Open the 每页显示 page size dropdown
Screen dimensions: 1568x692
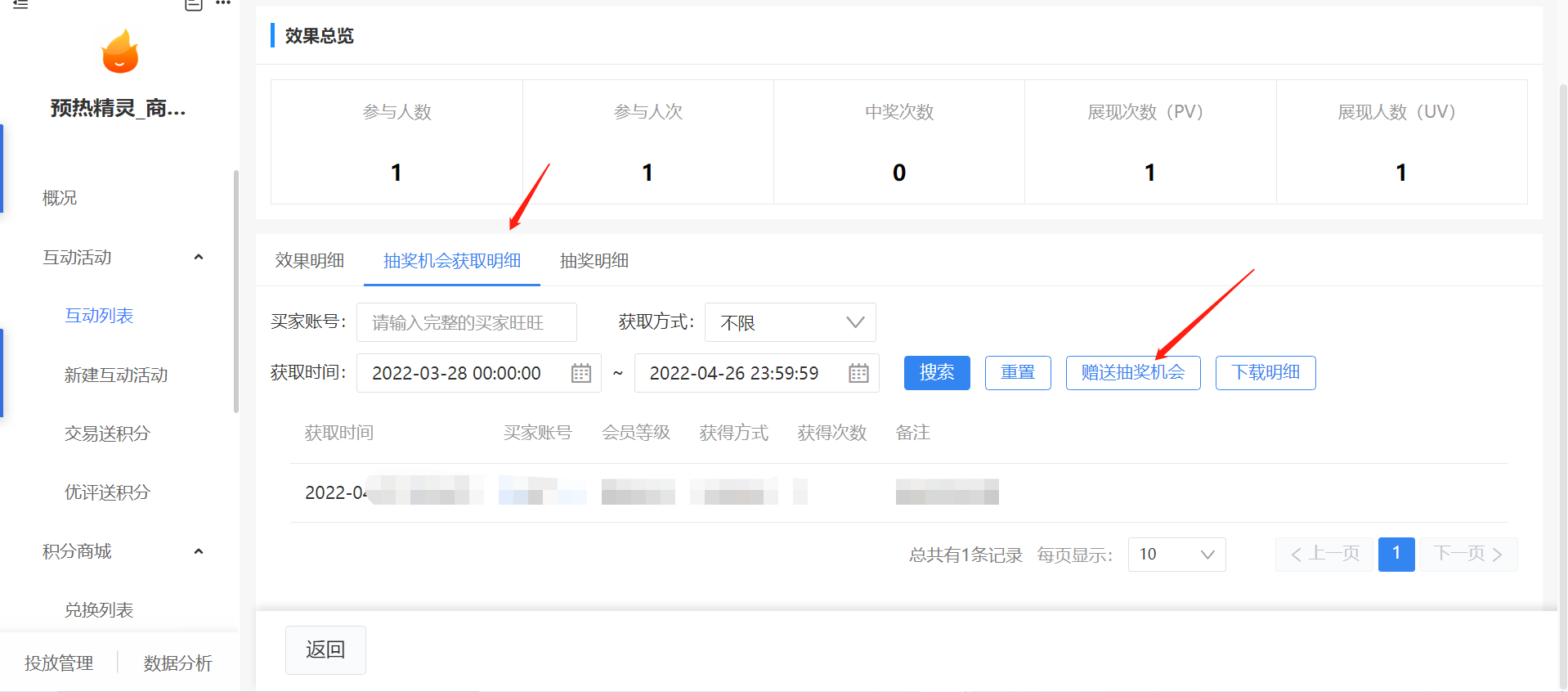click(x=1176, y=555)
